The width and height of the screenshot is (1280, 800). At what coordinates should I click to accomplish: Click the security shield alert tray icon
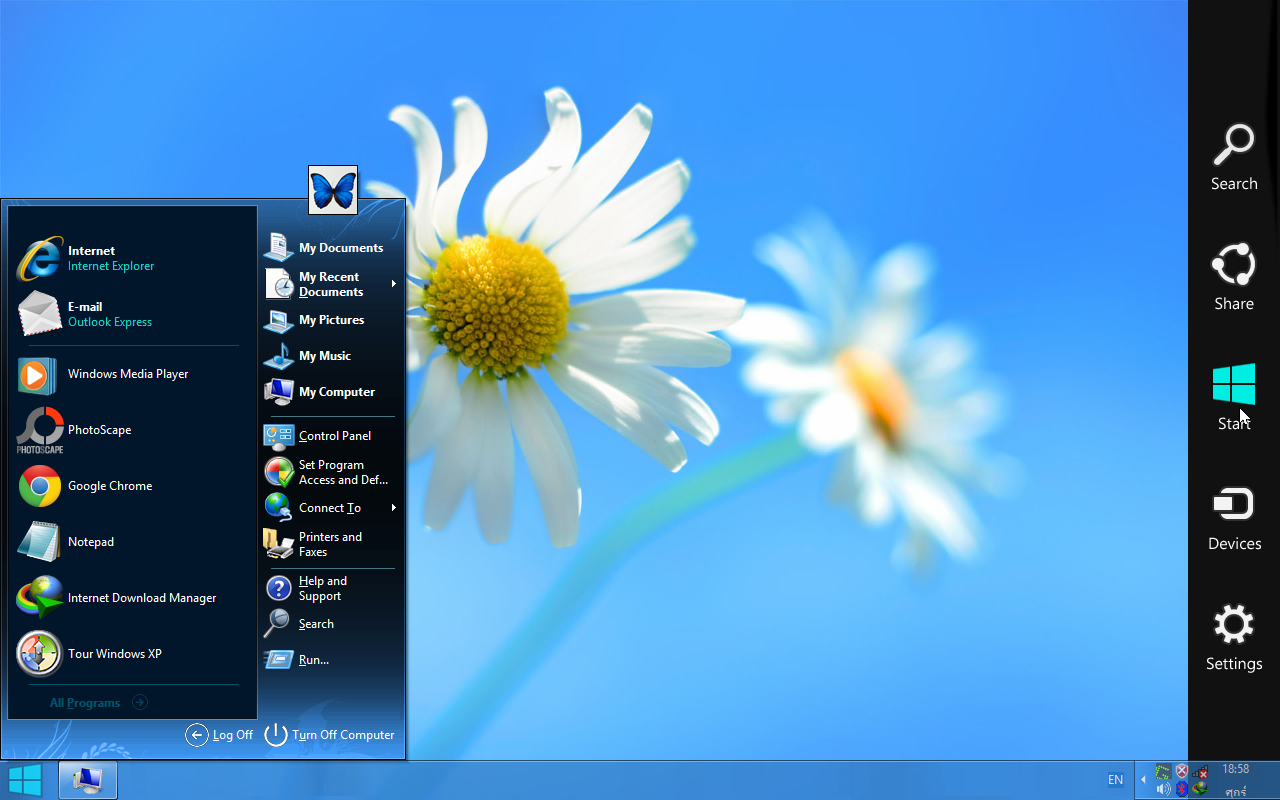pos(1182,771)
